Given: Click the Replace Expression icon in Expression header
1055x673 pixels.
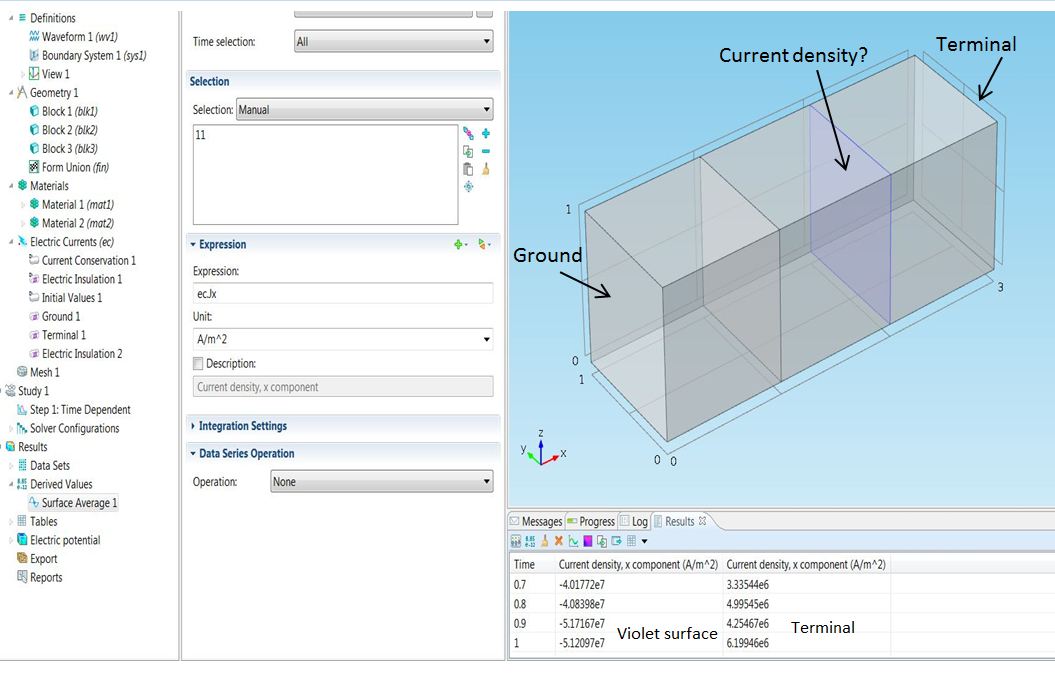Looking at the screenshot, I should click(484, 244).
